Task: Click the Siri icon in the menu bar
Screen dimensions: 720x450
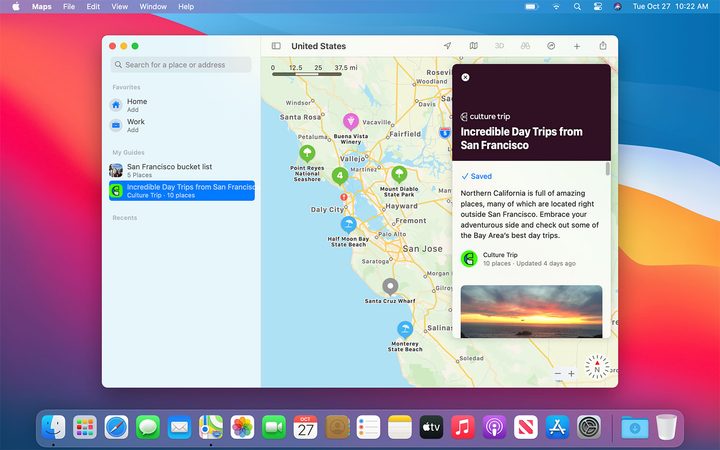Action: (618, 6)
